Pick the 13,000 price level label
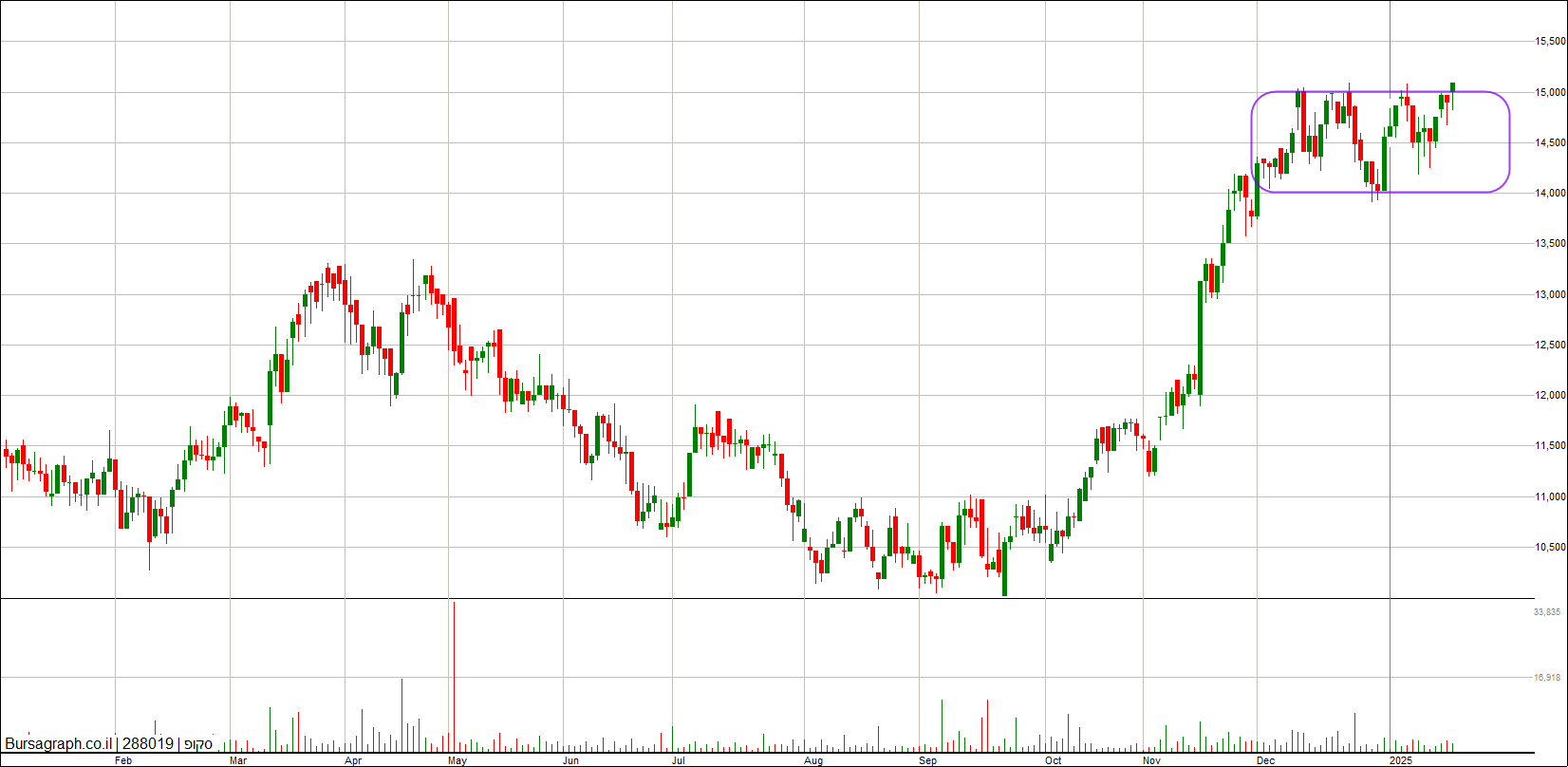 coord(1550,295)
